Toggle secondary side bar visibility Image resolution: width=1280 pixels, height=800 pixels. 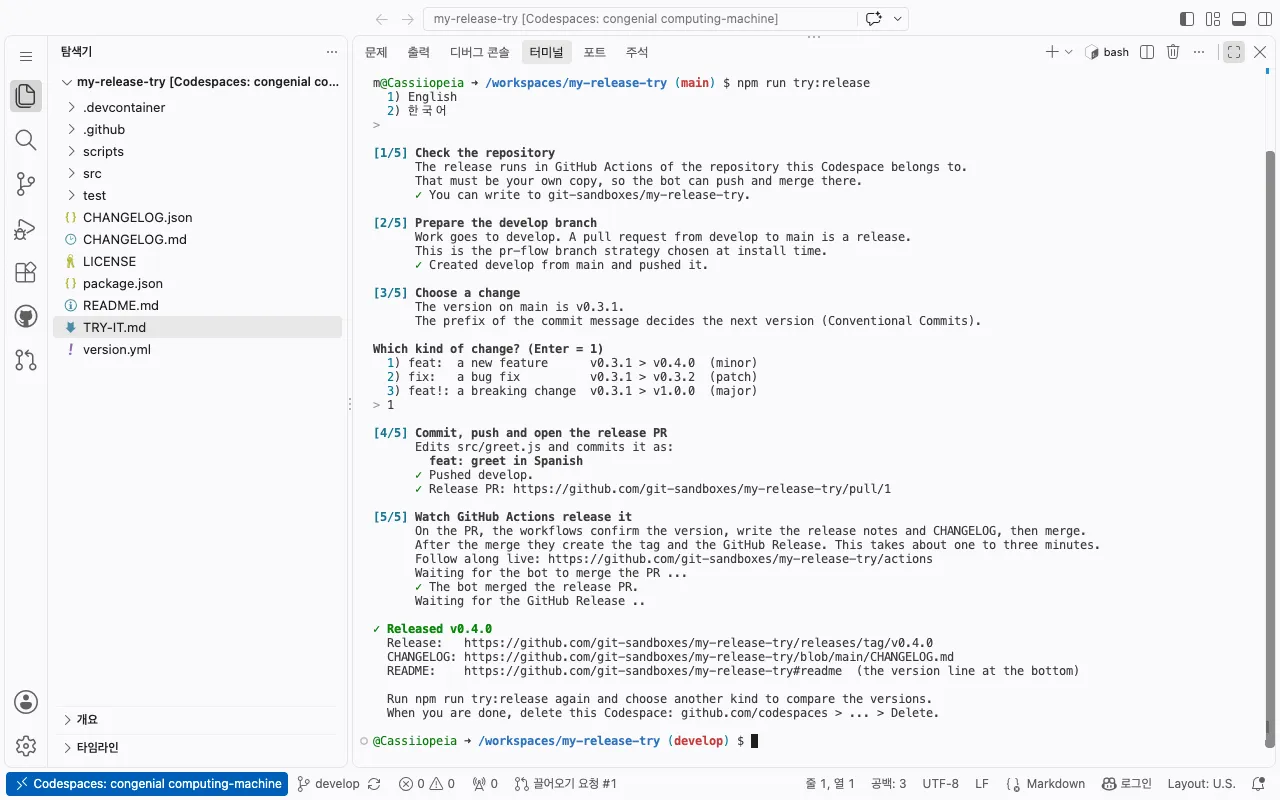(x=1263, y=19)
